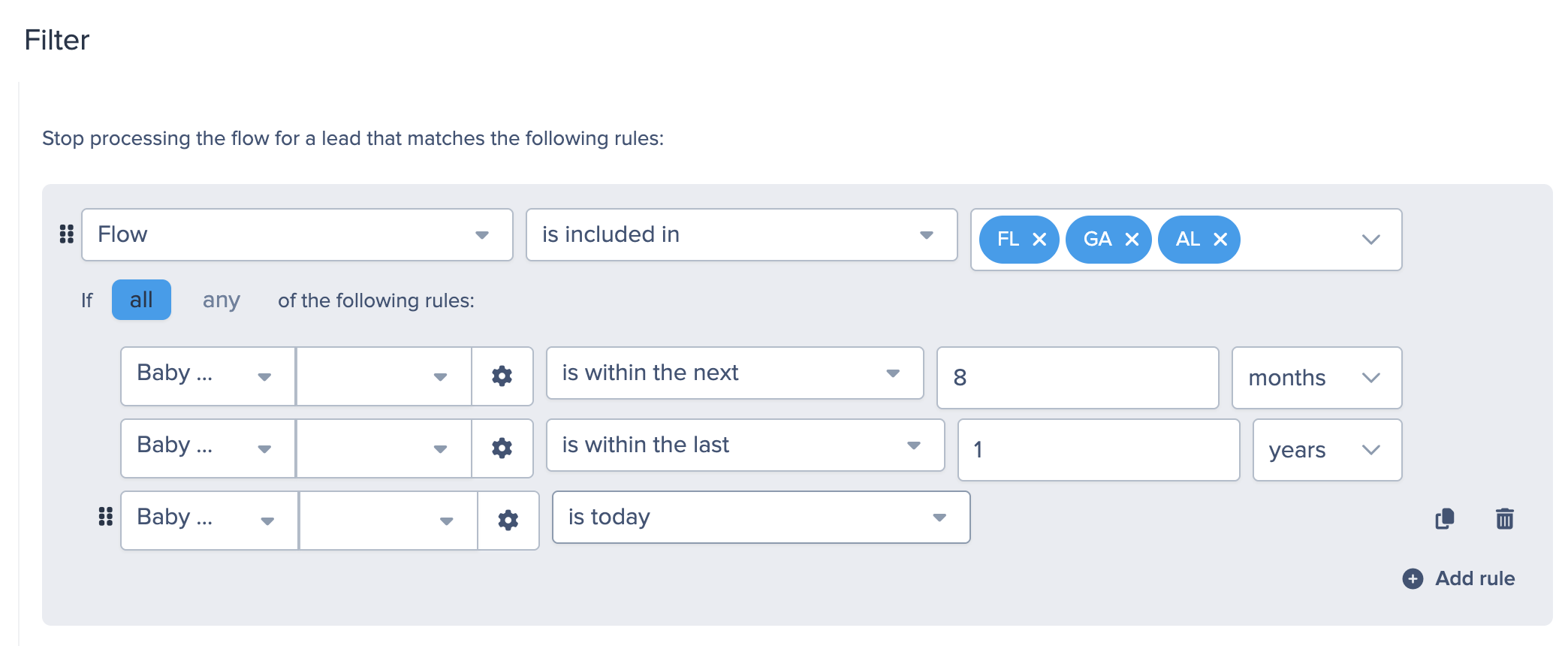Click gear icon in 'is within the next' row
1568x646 pixels.
point(502,376)
